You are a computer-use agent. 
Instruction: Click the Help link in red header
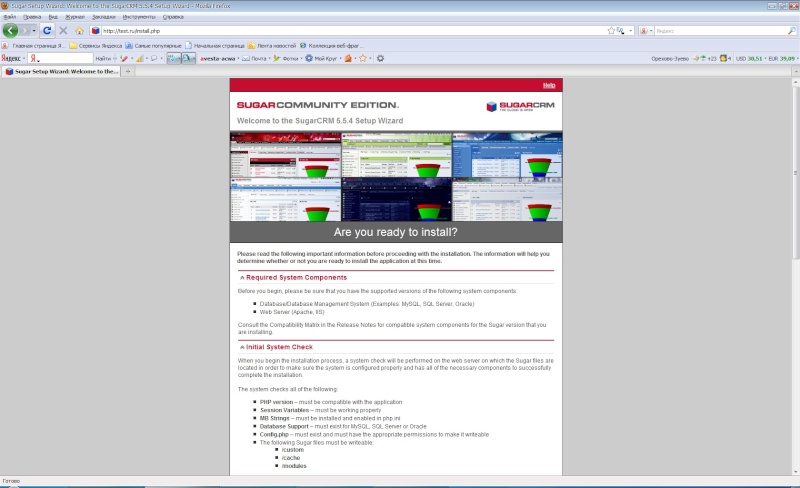549,85
